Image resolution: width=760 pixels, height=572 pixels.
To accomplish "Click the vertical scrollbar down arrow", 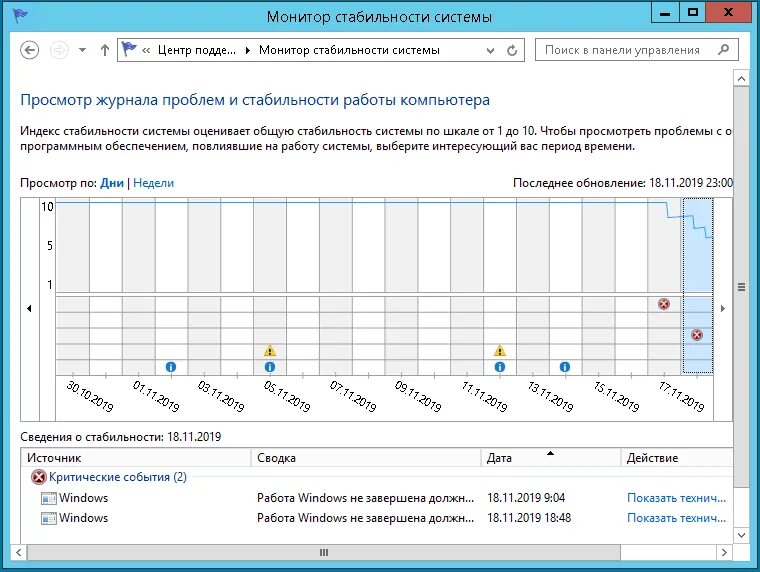I will tap(741, 535).
